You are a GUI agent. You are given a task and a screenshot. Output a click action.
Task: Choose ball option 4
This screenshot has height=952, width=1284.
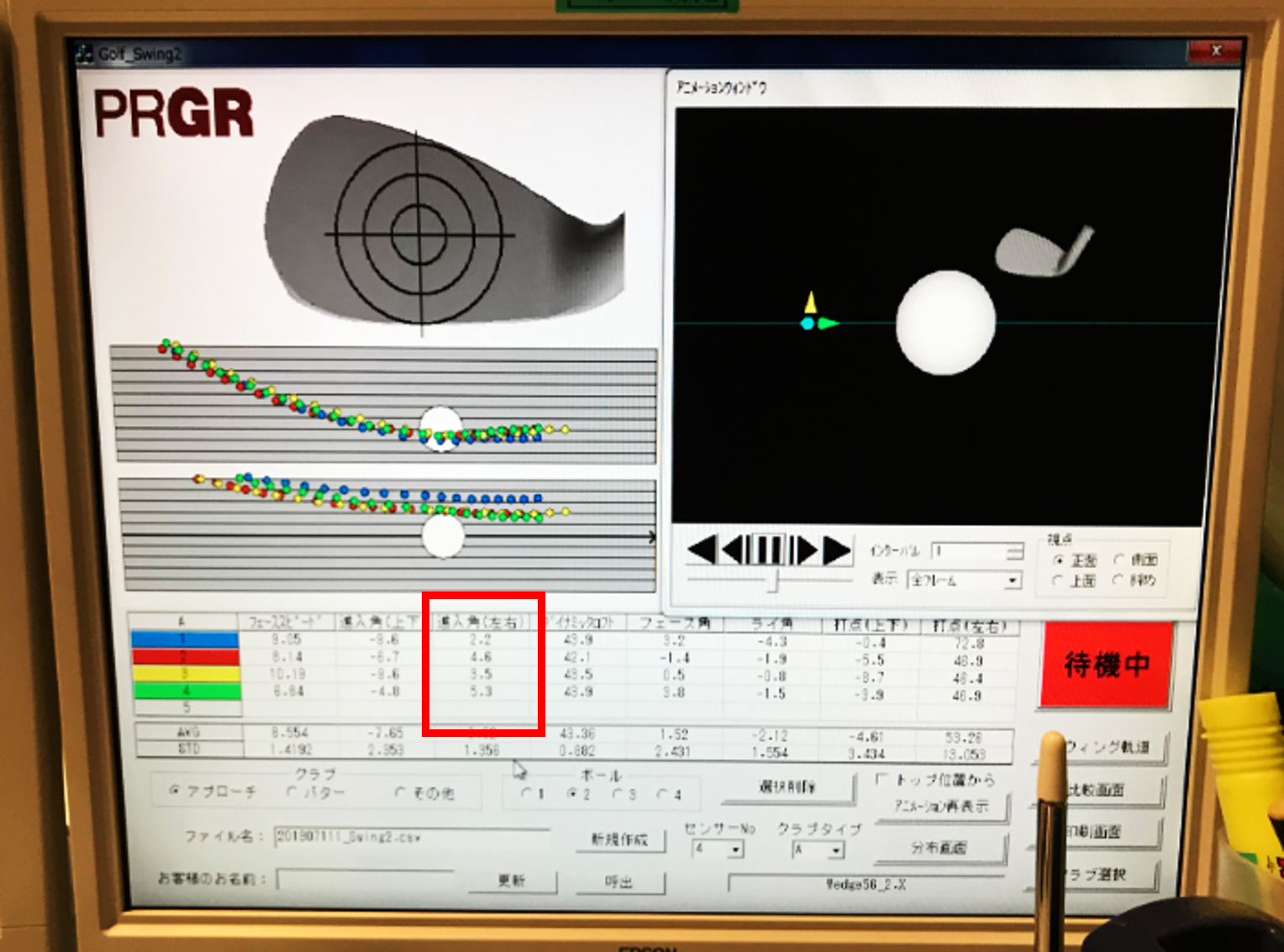pos(662,794)
